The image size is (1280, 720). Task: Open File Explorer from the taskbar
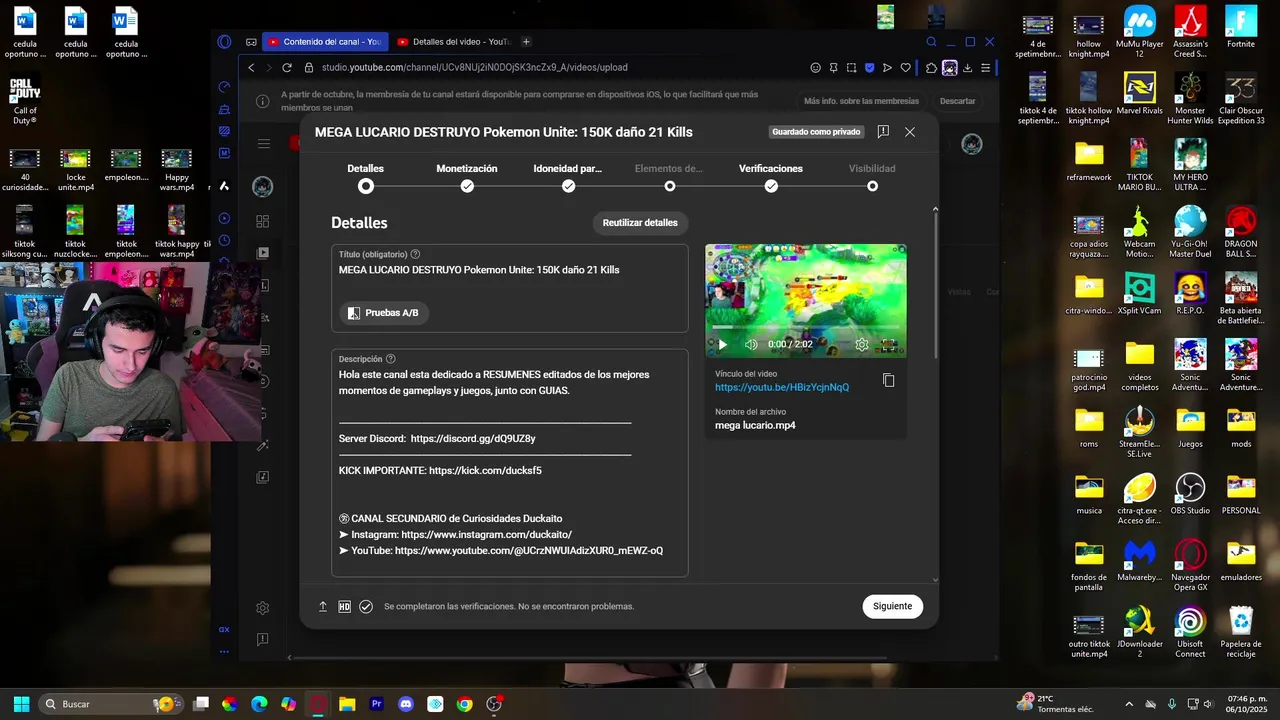pos(347,704)
